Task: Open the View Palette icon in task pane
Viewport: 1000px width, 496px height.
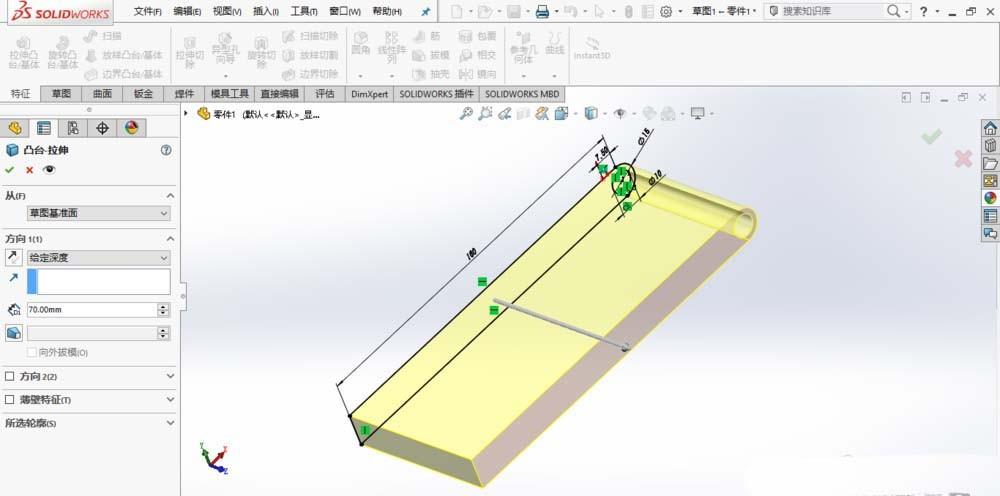Action: (990, 180)
